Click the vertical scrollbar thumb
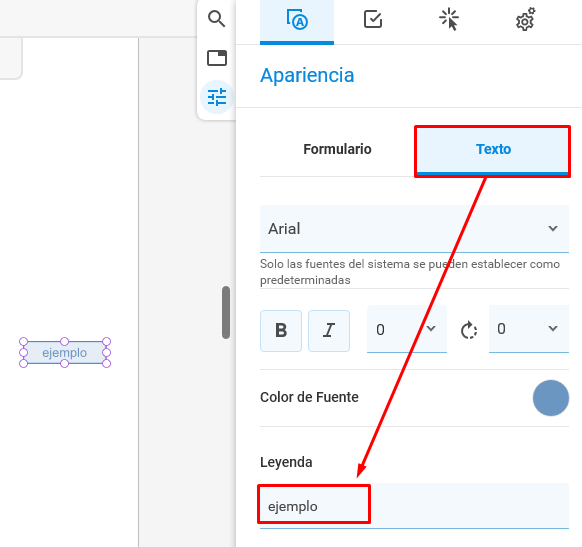This screenshot has width=582, height=547. pyautogui.click(x=226, y=312)
